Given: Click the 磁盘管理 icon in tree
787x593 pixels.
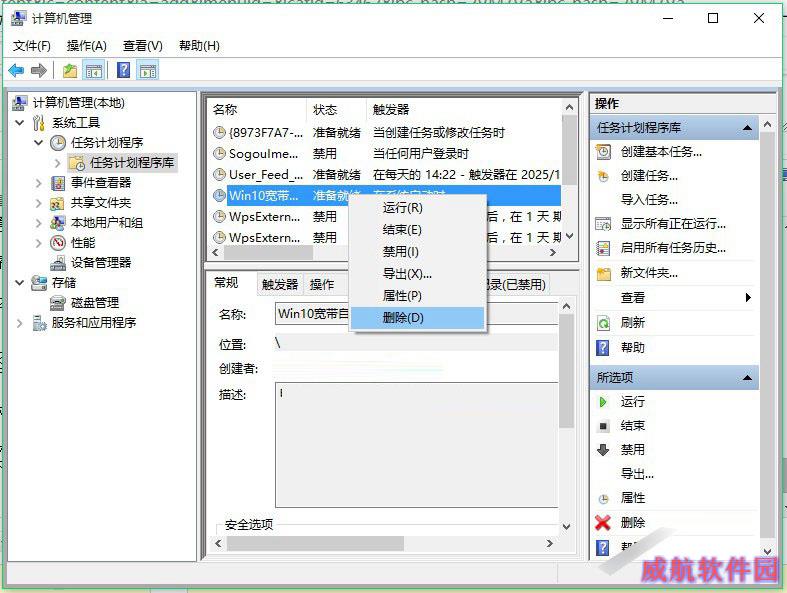Looking at the screenshot, I should coord(58,303).
